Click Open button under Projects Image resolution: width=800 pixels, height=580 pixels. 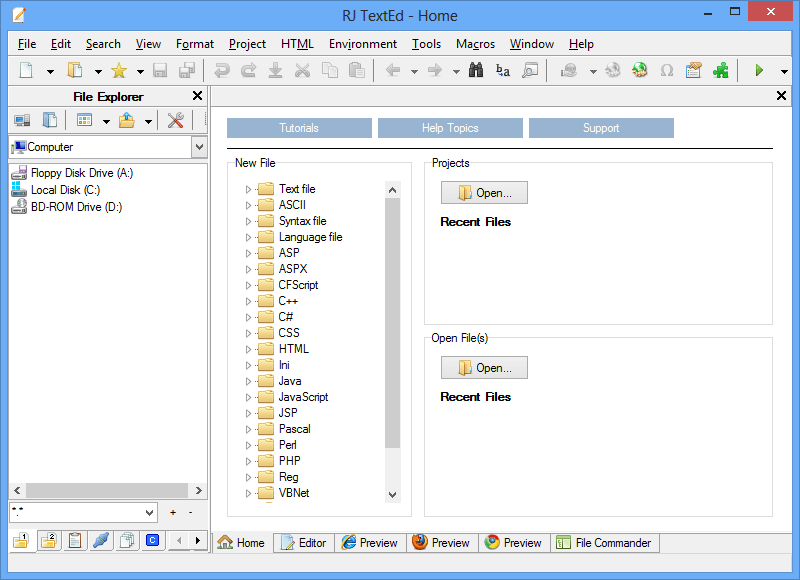coord(484,193)
